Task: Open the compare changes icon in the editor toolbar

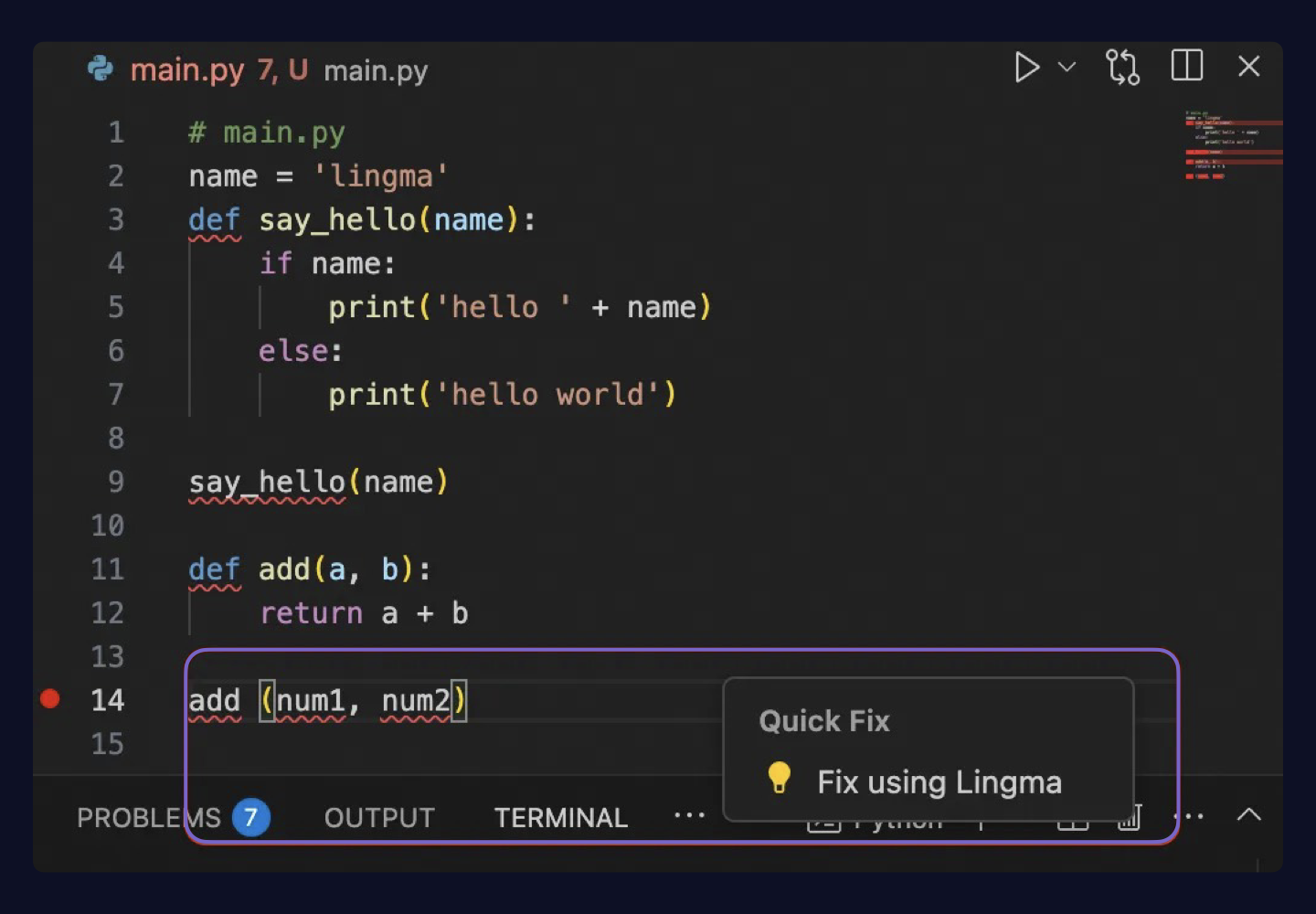Action: (1122, 68)
